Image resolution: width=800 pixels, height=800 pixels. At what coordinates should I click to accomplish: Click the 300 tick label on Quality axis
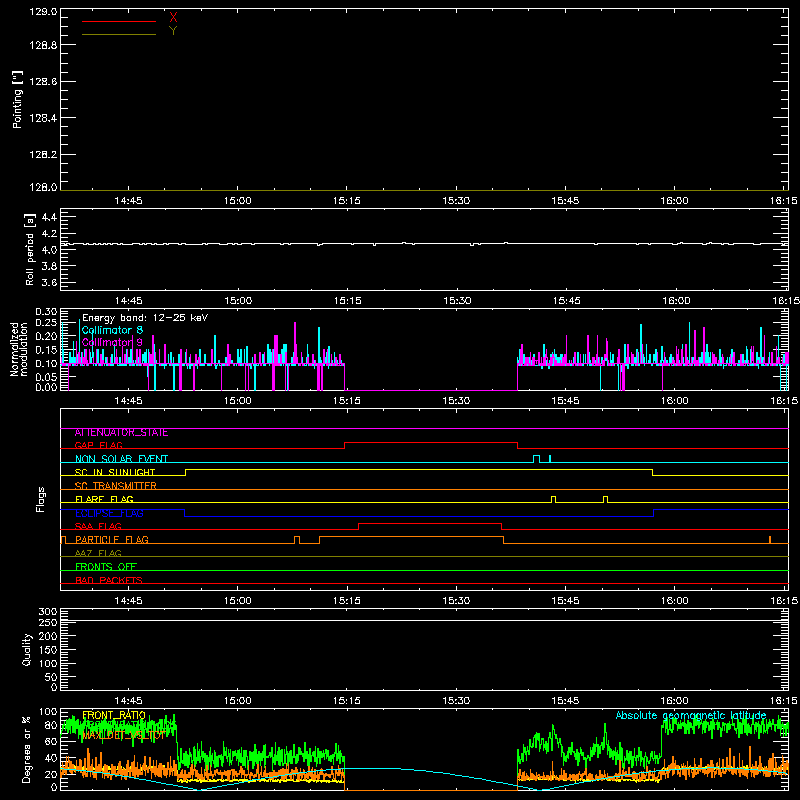pyautogui.click(x=48, y=612)
